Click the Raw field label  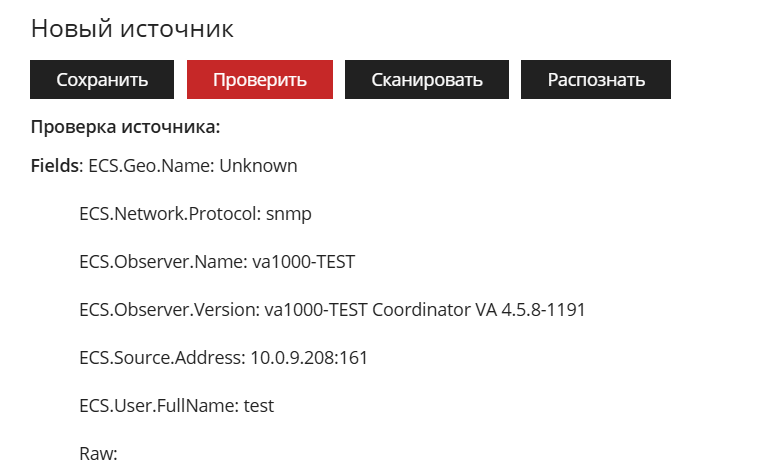click(98, 454)
